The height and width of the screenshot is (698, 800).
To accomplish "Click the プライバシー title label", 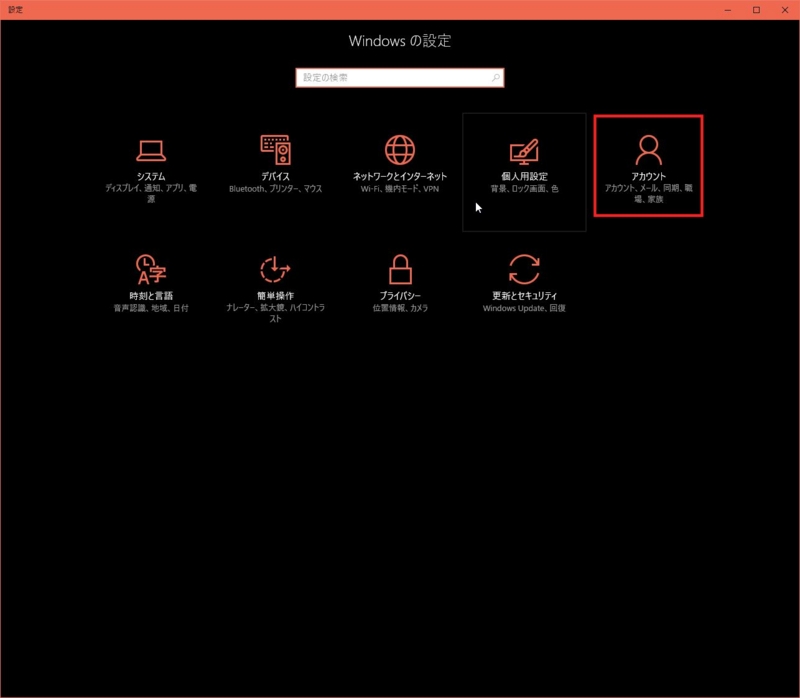I will point(400,295).
